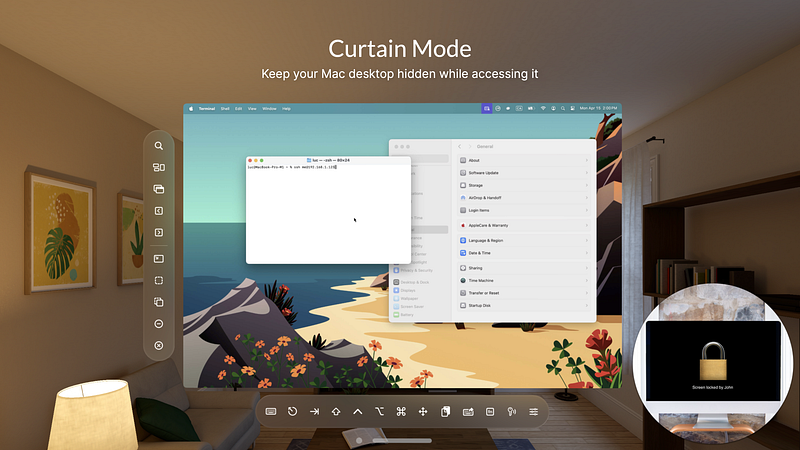This screenshot has width=800, height=450.
Task: Expand the AirDrop & Handoff row chevron
Action: (586, 198)
